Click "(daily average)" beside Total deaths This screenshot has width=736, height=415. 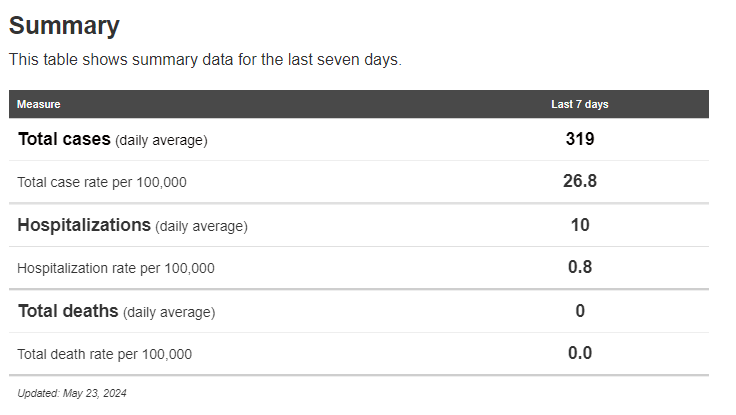coord(169,312)
